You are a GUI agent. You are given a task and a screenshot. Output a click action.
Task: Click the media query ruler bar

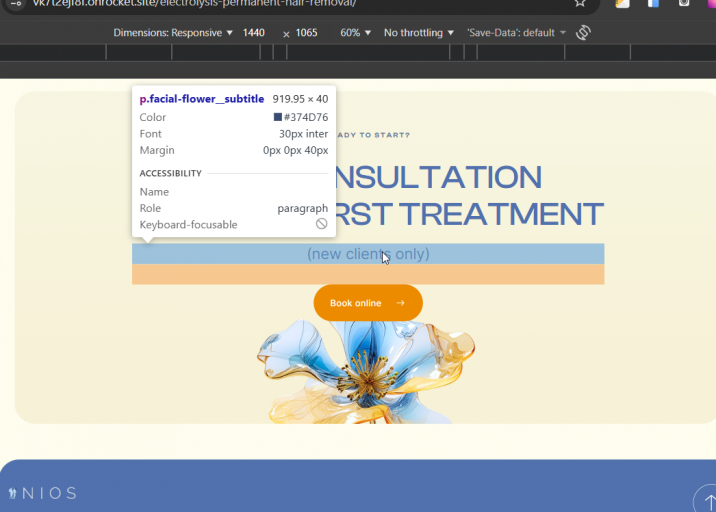tap(358, 53)
